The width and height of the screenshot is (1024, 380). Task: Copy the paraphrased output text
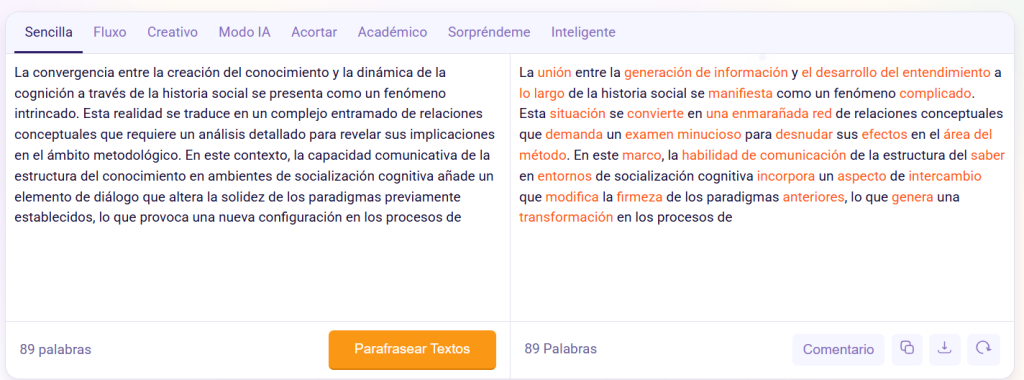pyautogui.click(x=907, y=349)
